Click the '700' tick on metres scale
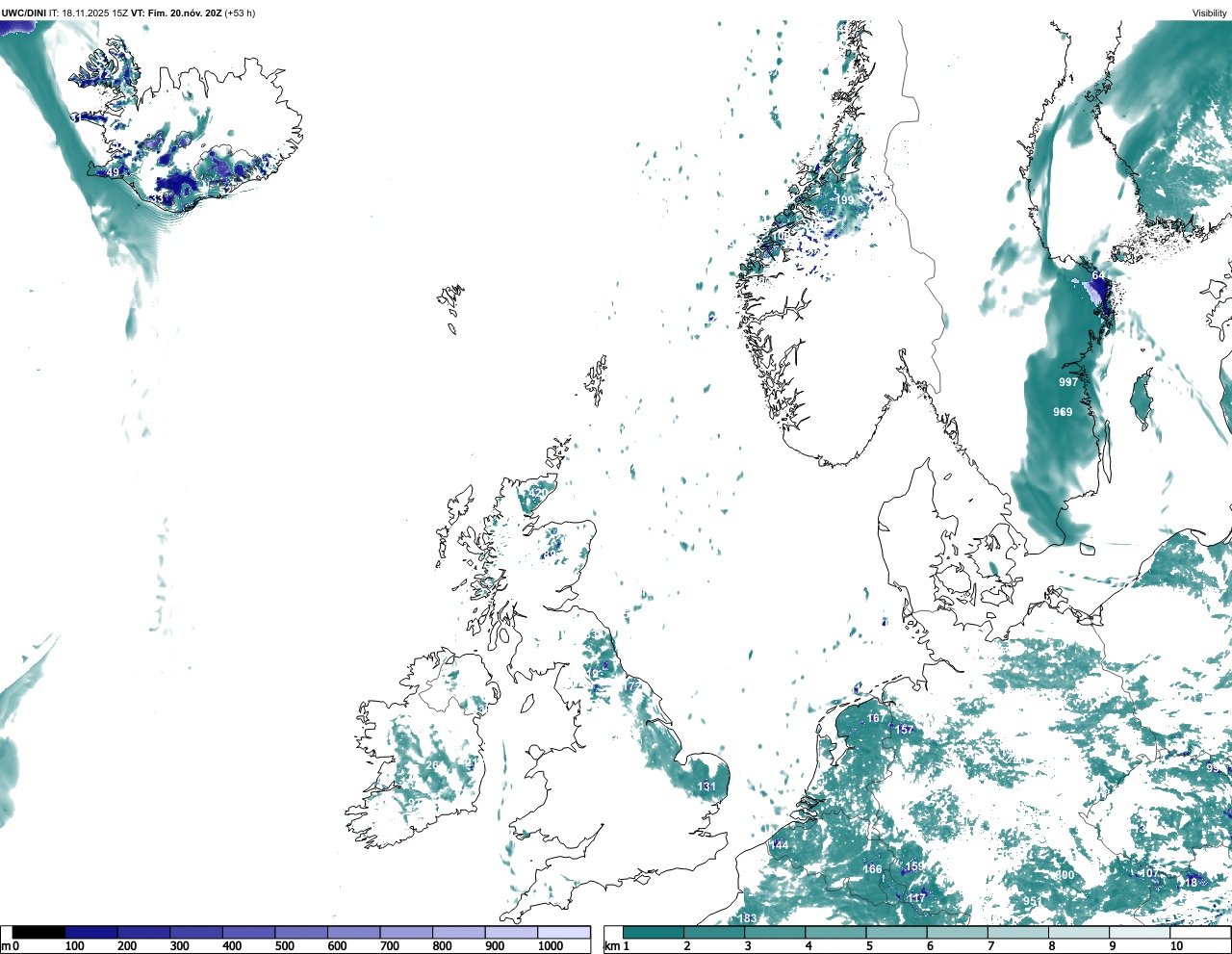The width and height of the screenshot is (1232, 954). click(x=390, y=946)
